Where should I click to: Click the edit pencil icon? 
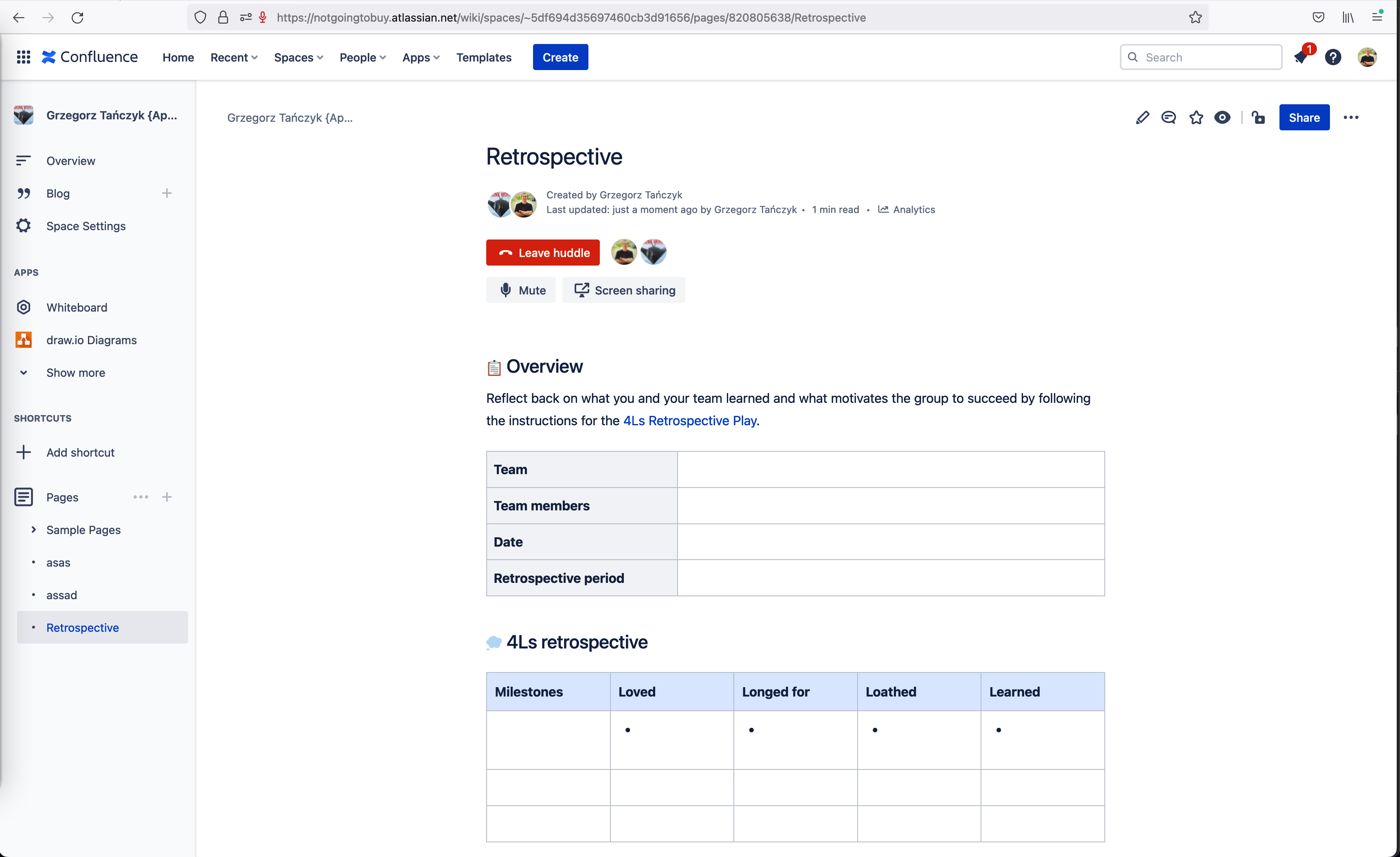click(1142, 118)
